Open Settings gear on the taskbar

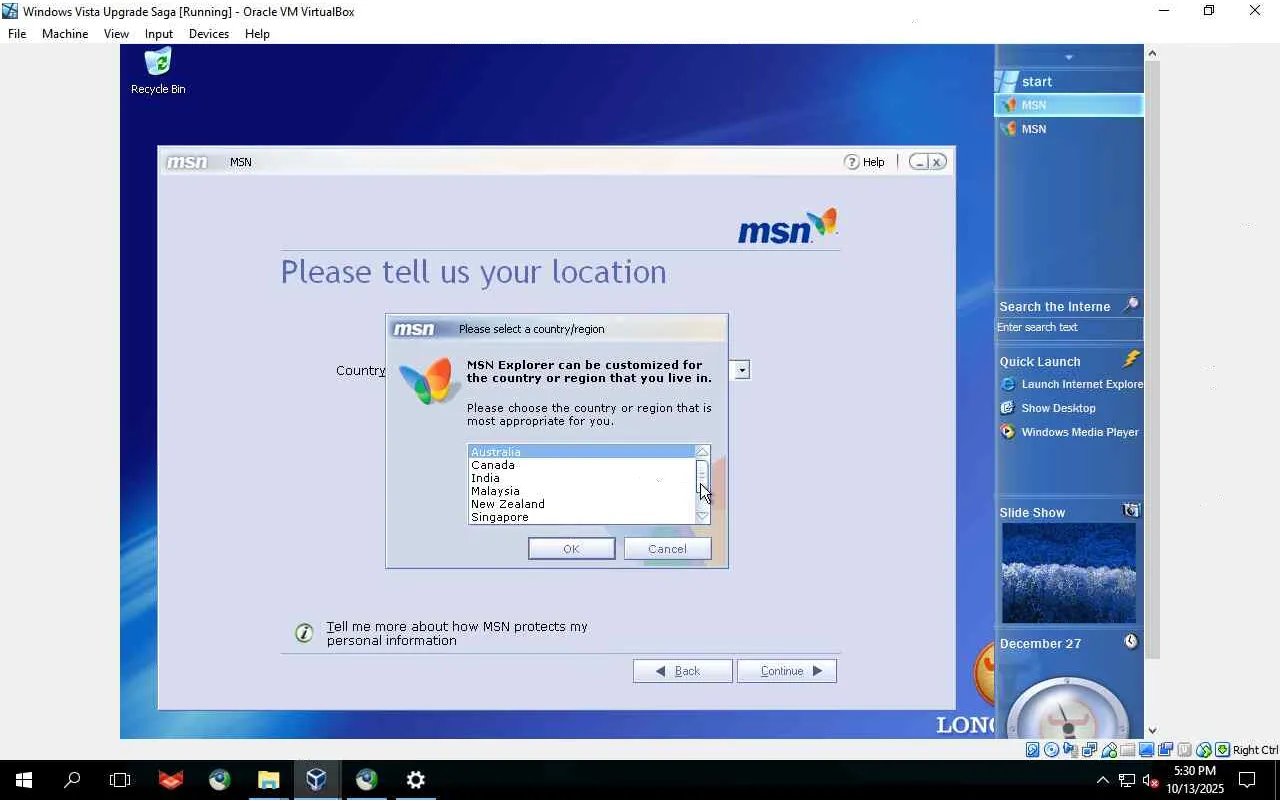coord(416,780)
